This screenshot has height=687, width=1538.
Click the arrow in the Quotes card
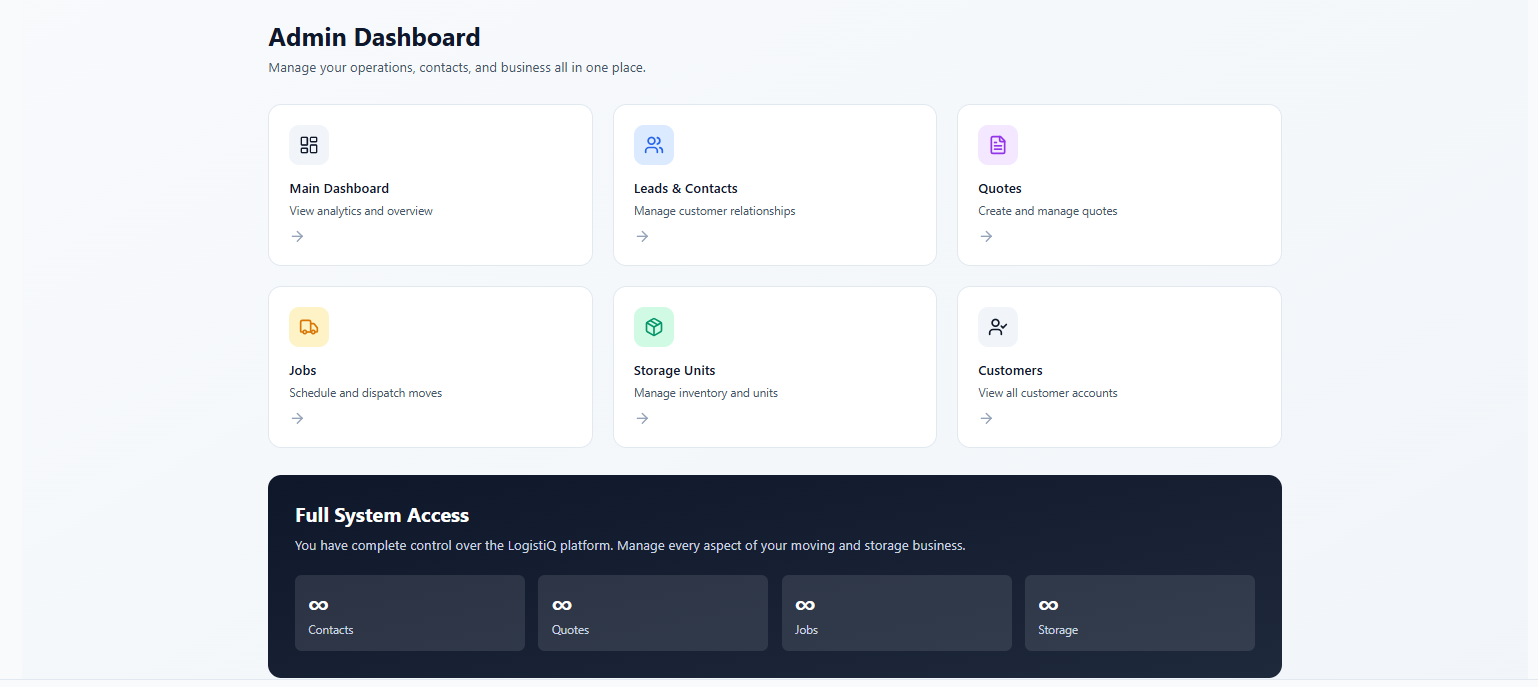point(986,237)
